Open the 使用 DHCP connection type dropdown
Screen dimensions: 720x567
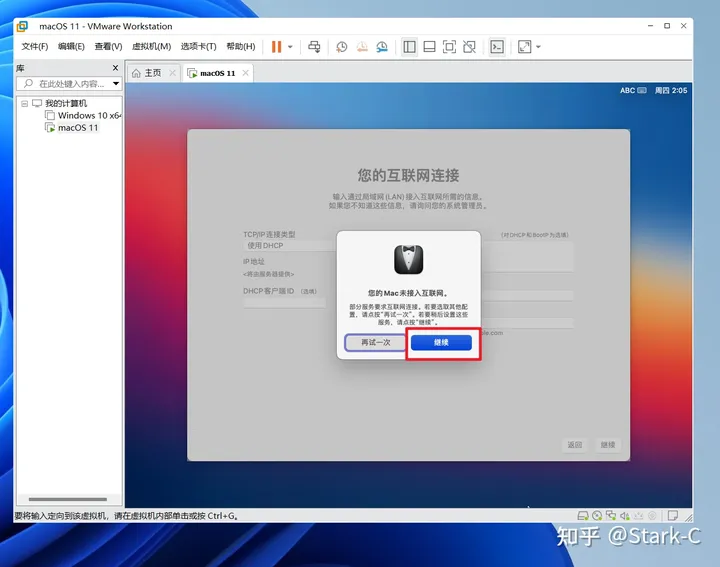click(290, 246)
